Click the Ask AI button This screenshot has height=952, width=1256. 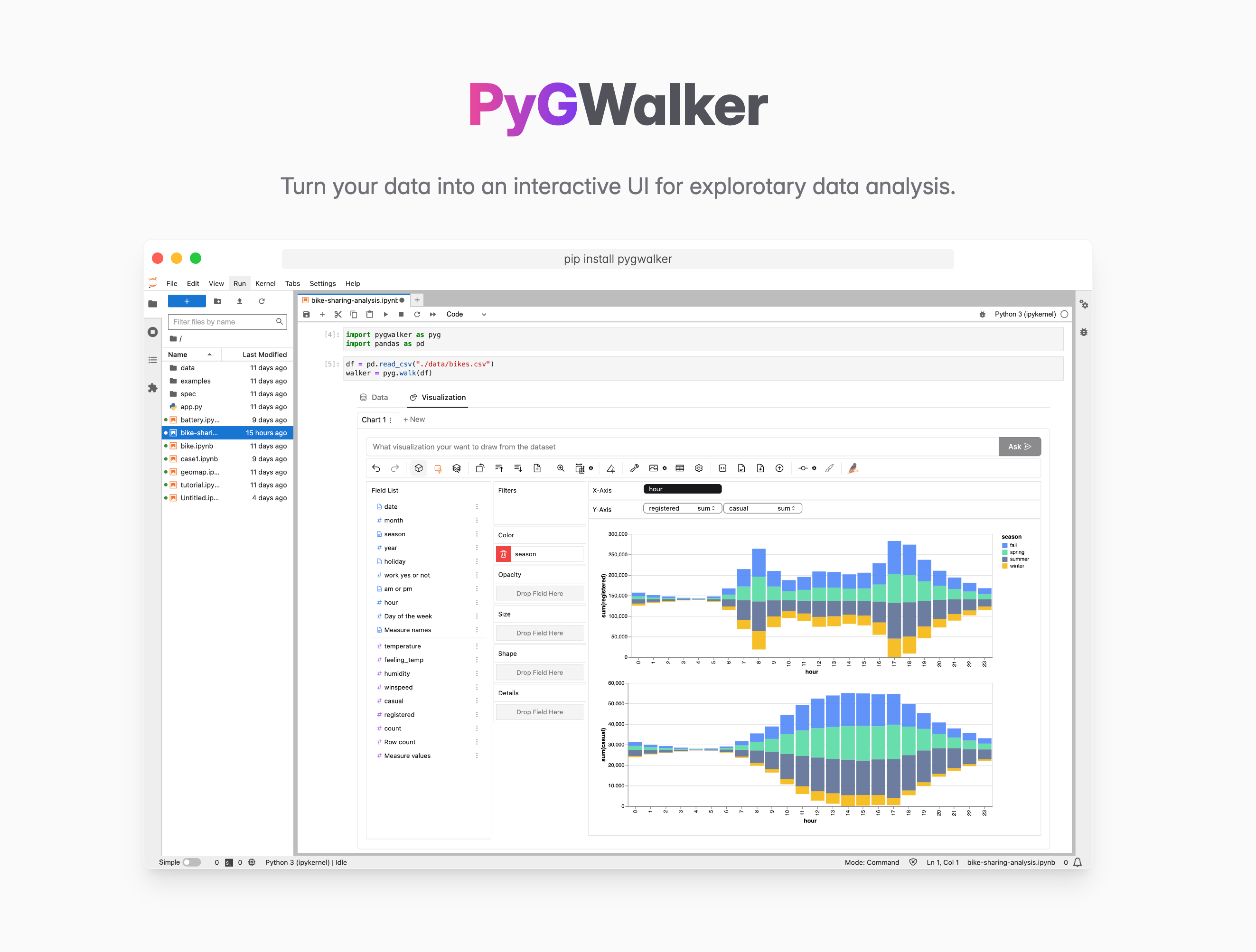point(1018,447)
